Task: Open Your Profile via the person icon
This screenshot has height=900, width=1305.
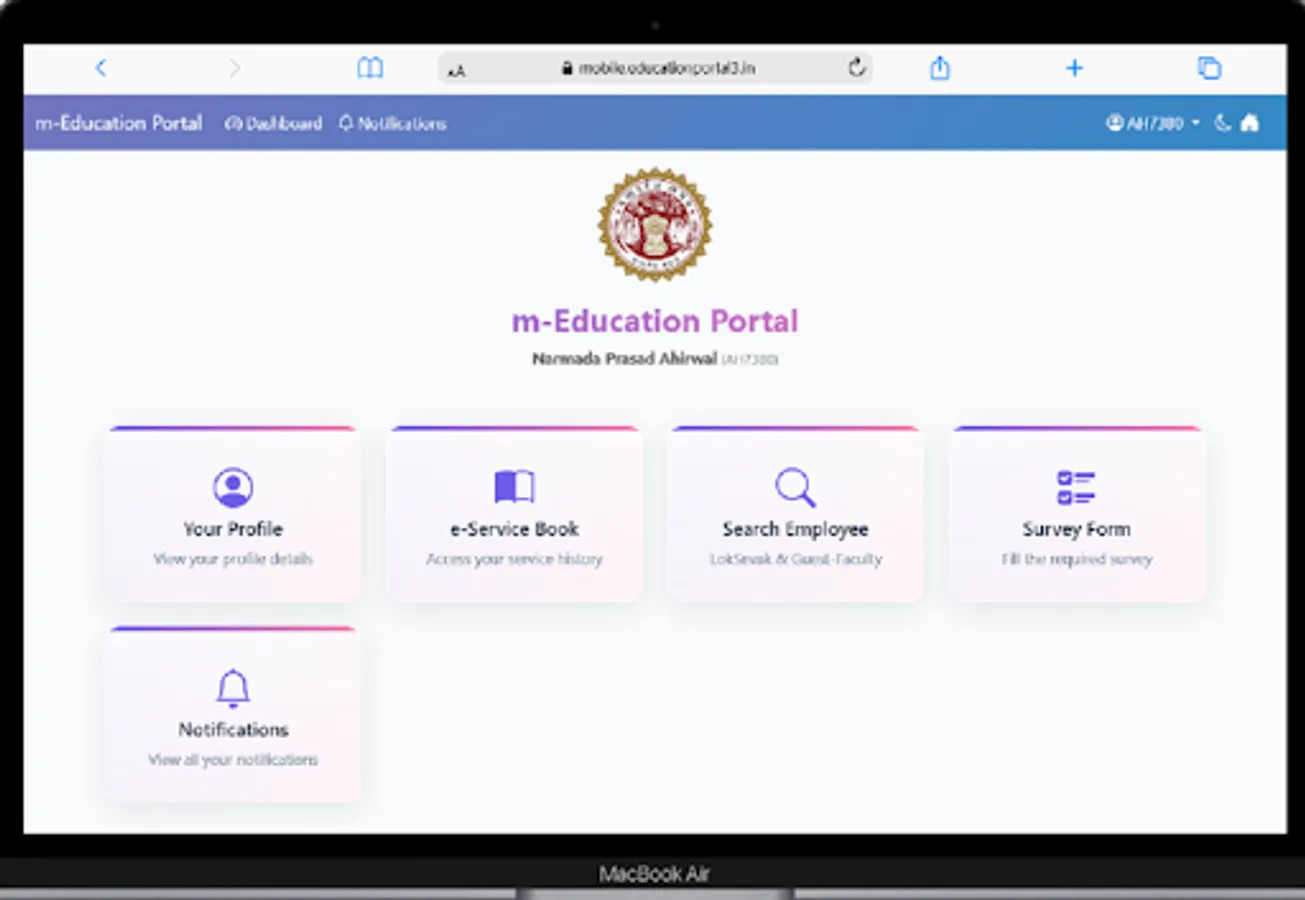Action: (x=232, y=486)
